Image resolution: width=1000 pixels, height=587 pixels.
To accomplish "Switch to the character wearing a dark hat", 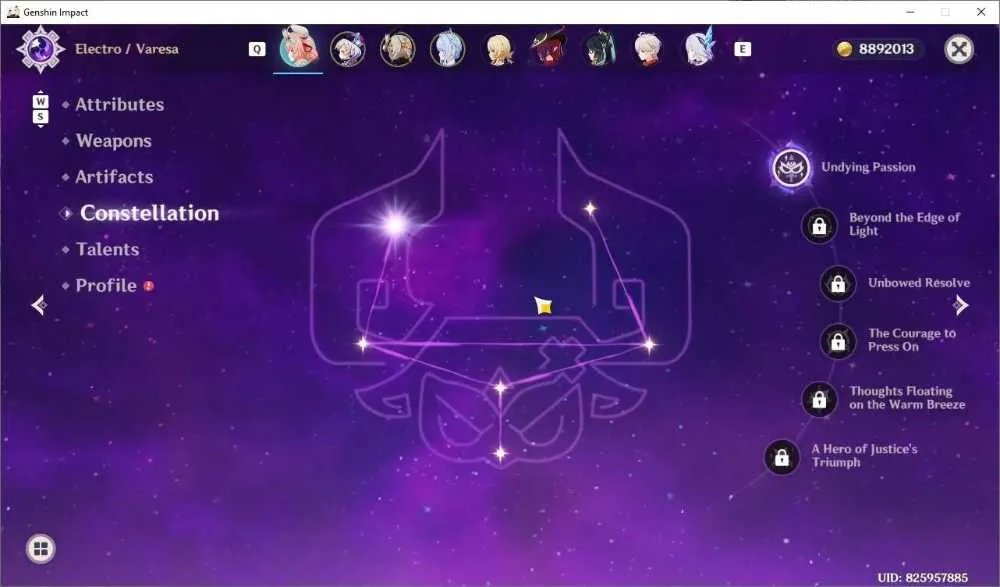I will [548, 48].
